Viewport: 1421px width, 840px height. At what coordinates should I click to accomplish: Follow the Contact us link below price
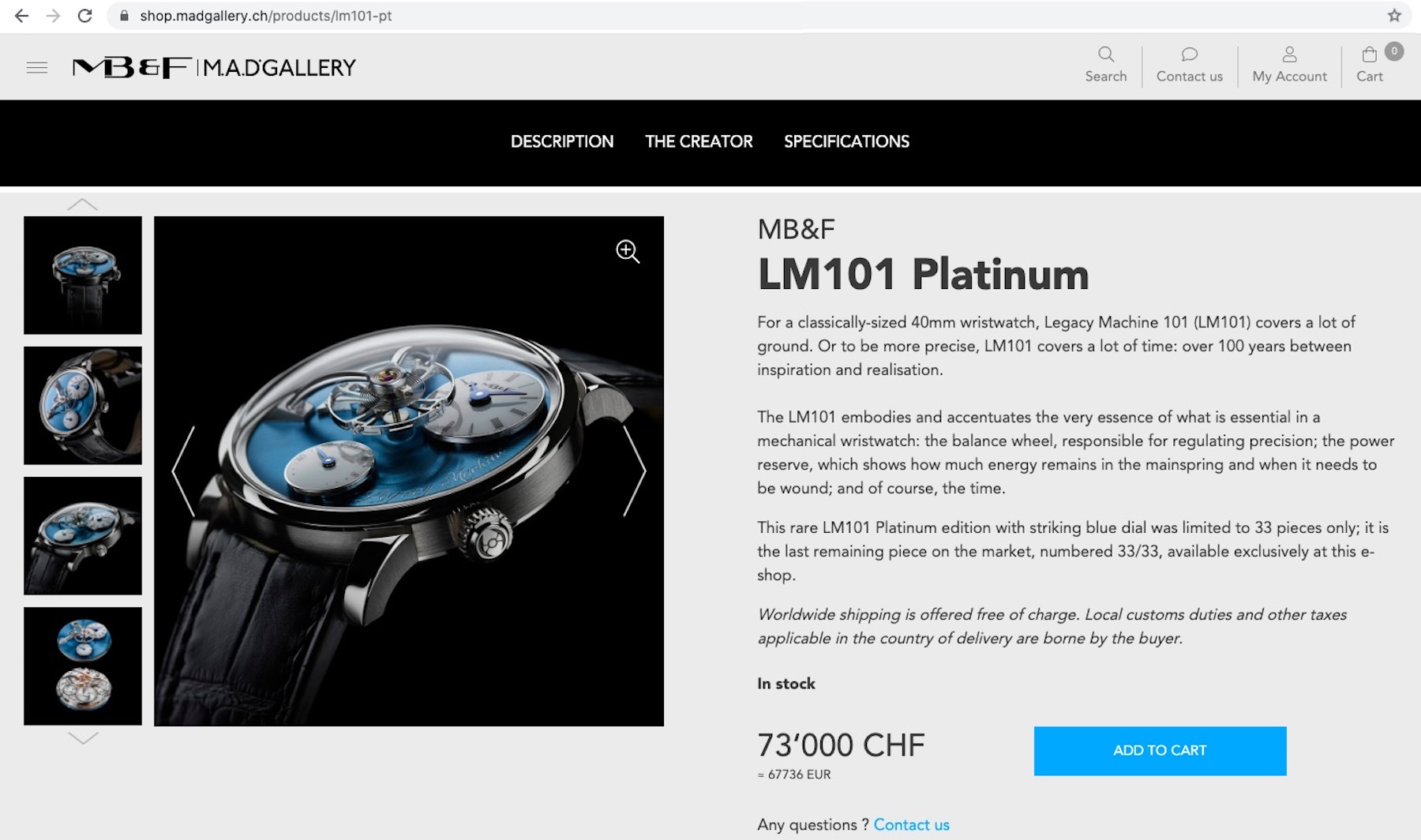(x=912, y=825)
